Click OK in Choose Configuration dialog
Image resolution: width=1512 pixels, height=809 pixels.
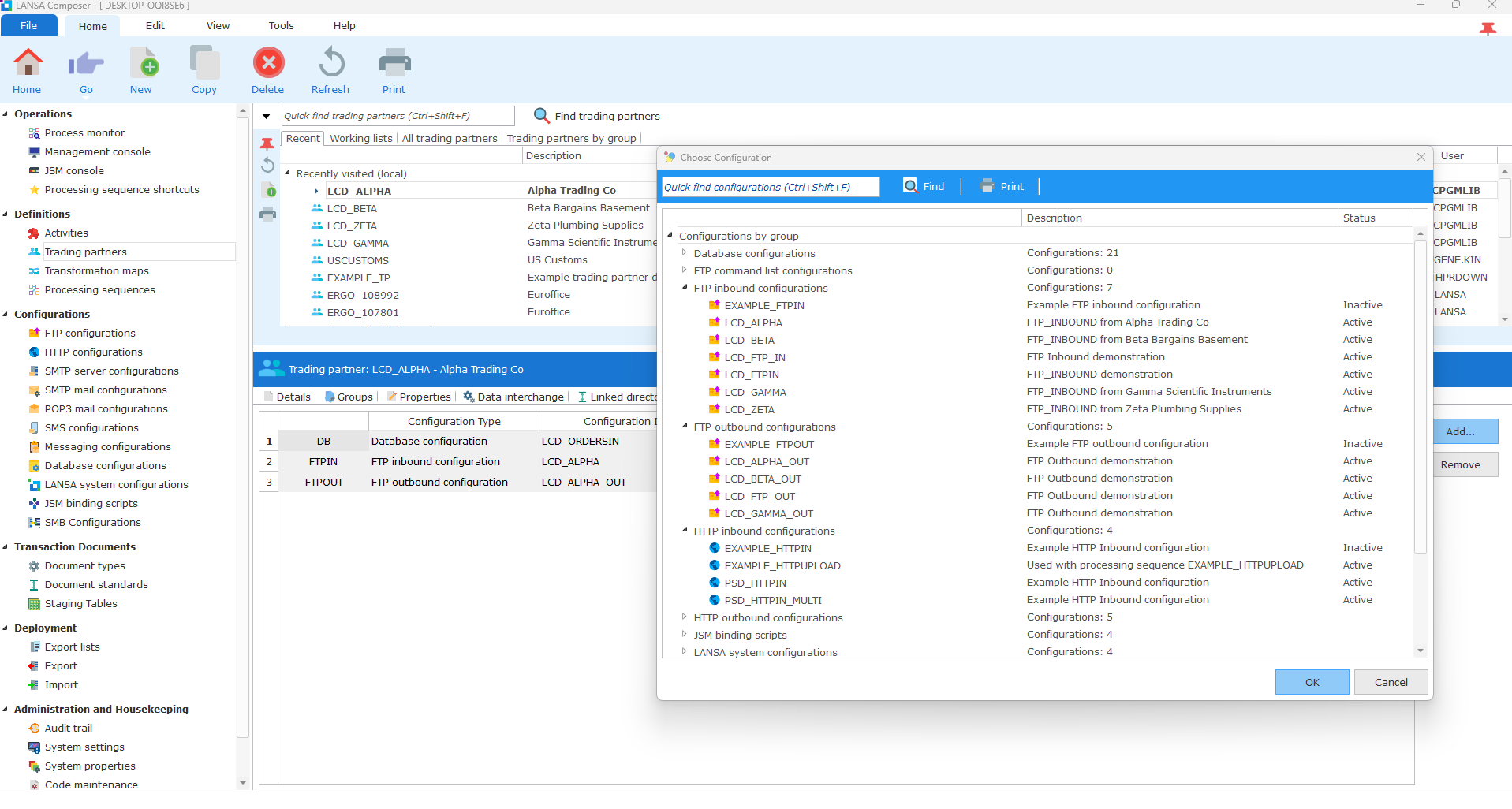[x=1312, y=683]
